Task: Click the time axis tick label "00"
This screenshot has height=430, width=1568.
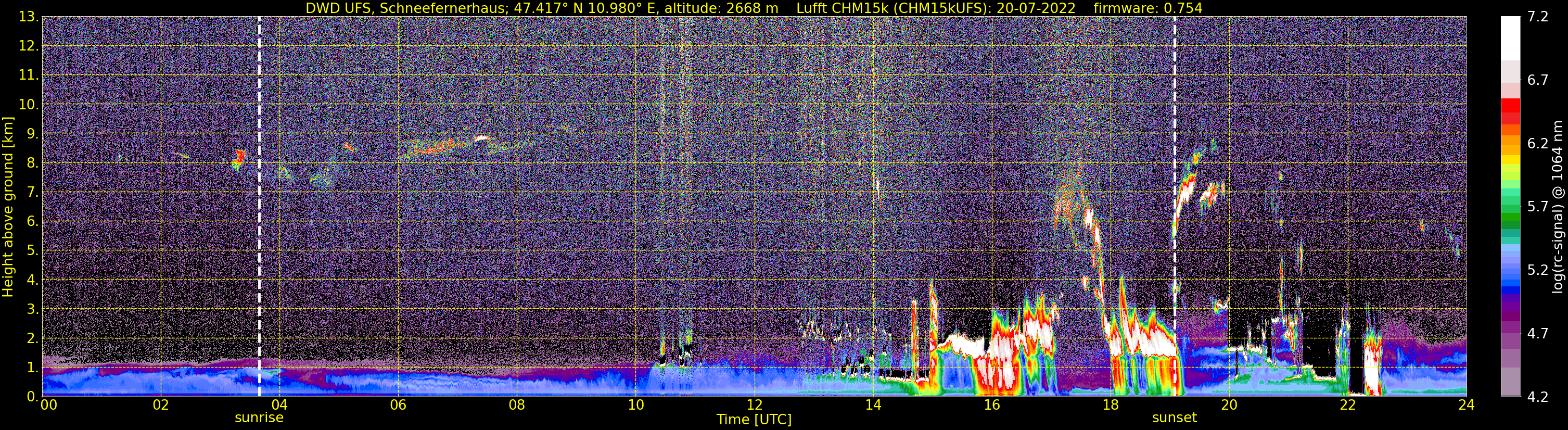Action: (x=49, y=405)
